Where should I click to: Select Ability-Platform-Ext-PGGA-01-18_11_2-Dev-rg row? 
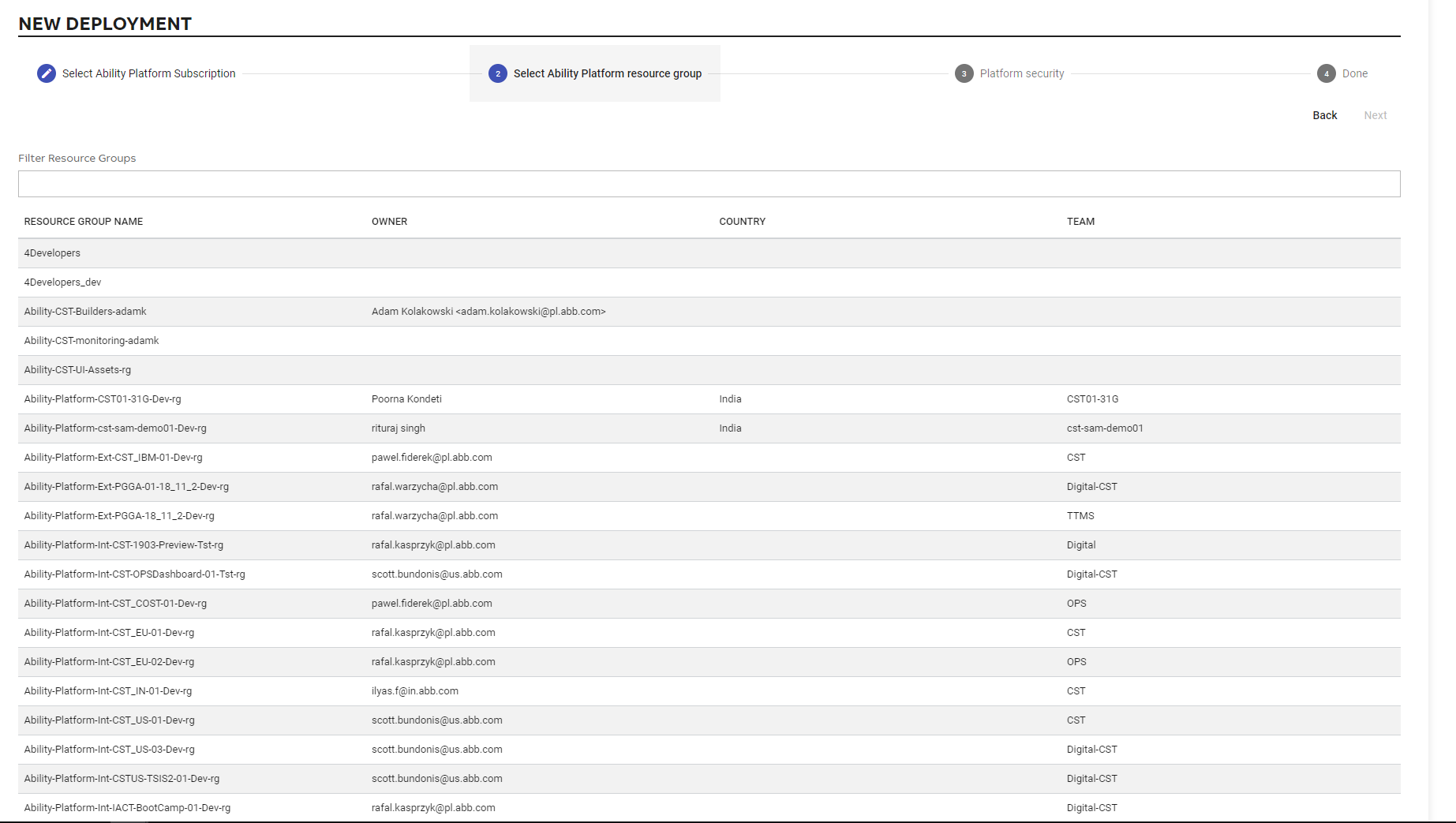pos(709,487)
